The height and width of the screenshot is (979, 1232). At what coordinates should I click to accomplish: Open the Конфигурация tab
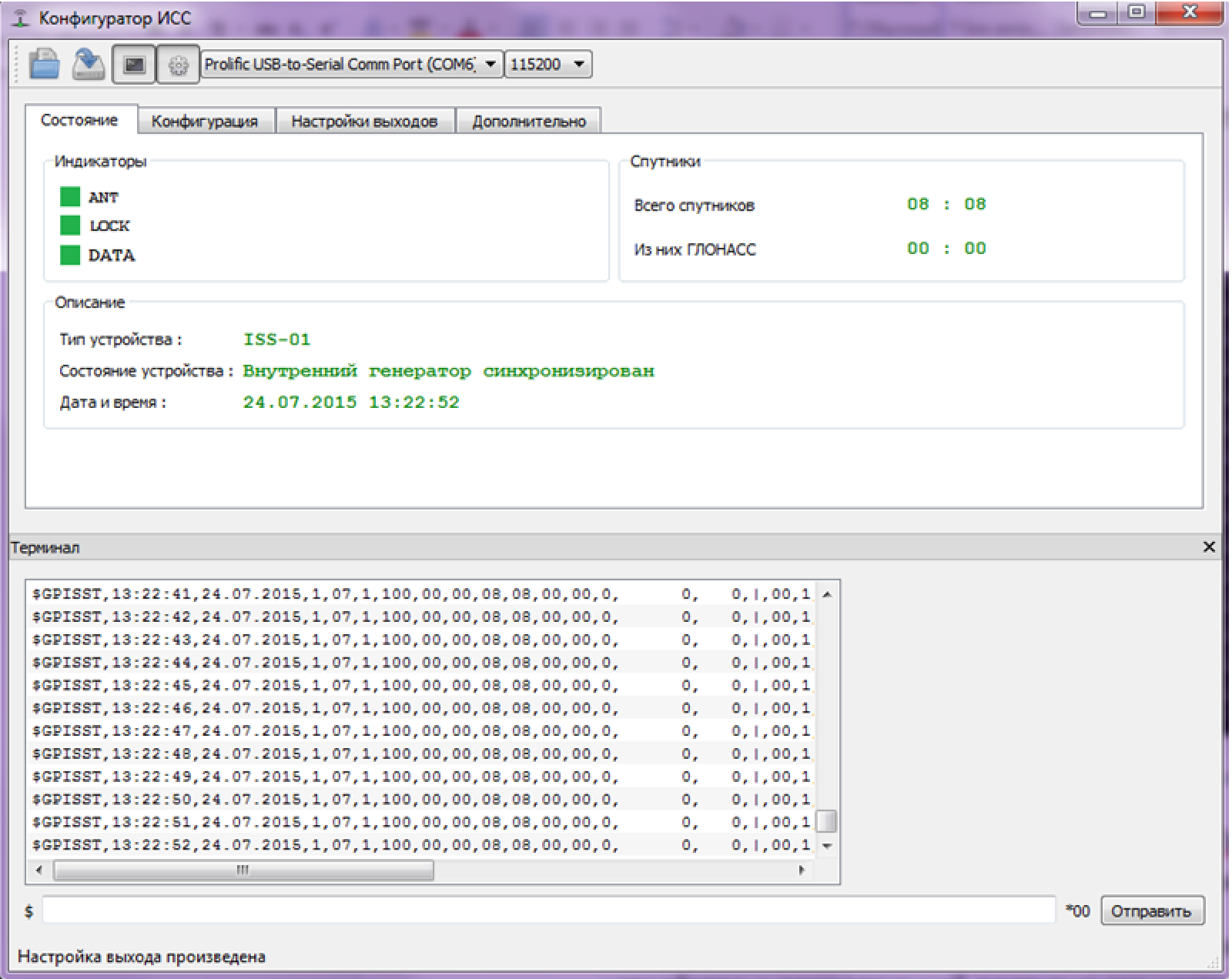coord(205,121)
